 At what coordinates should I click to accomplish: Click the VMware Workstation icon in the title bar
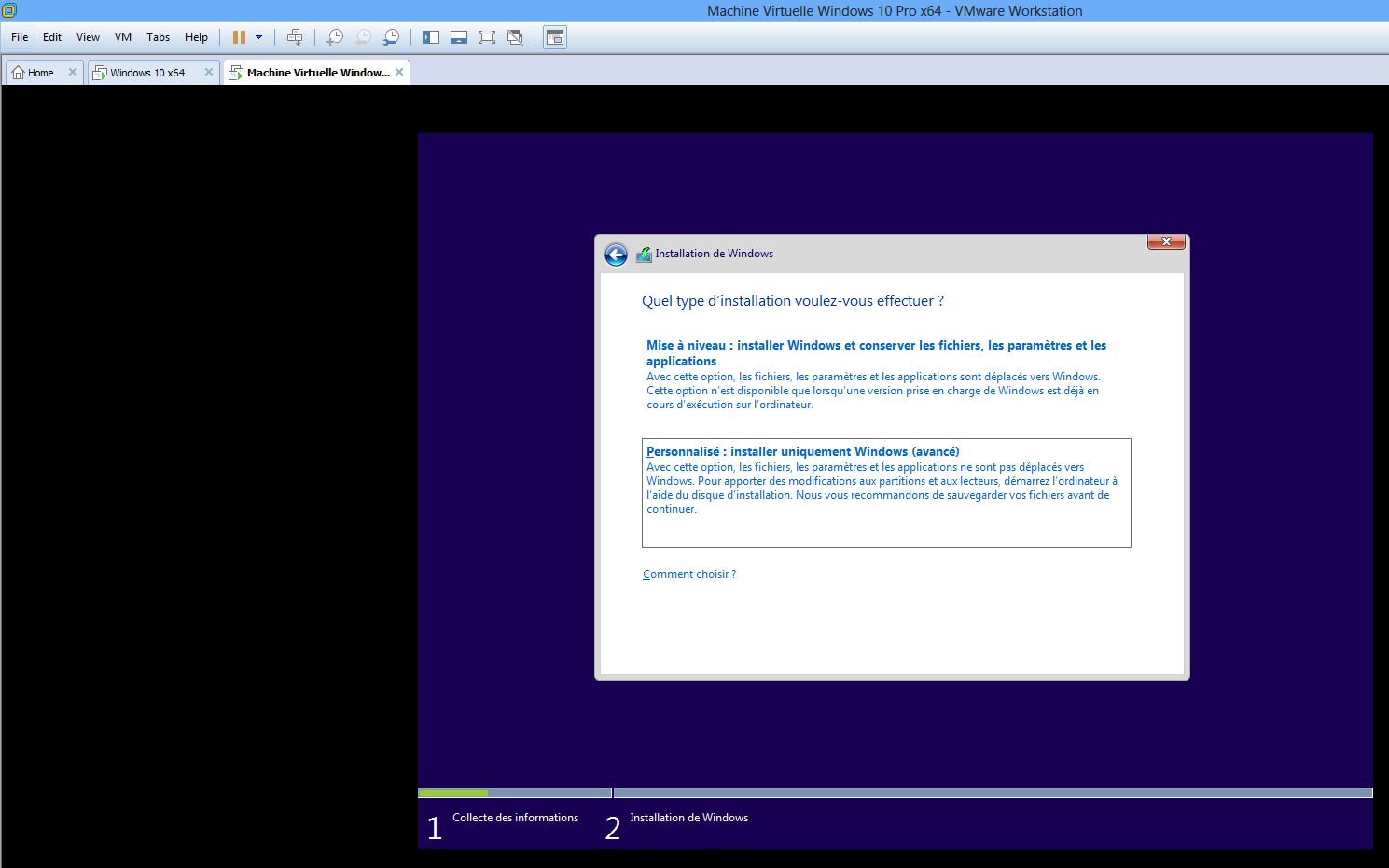9,10
